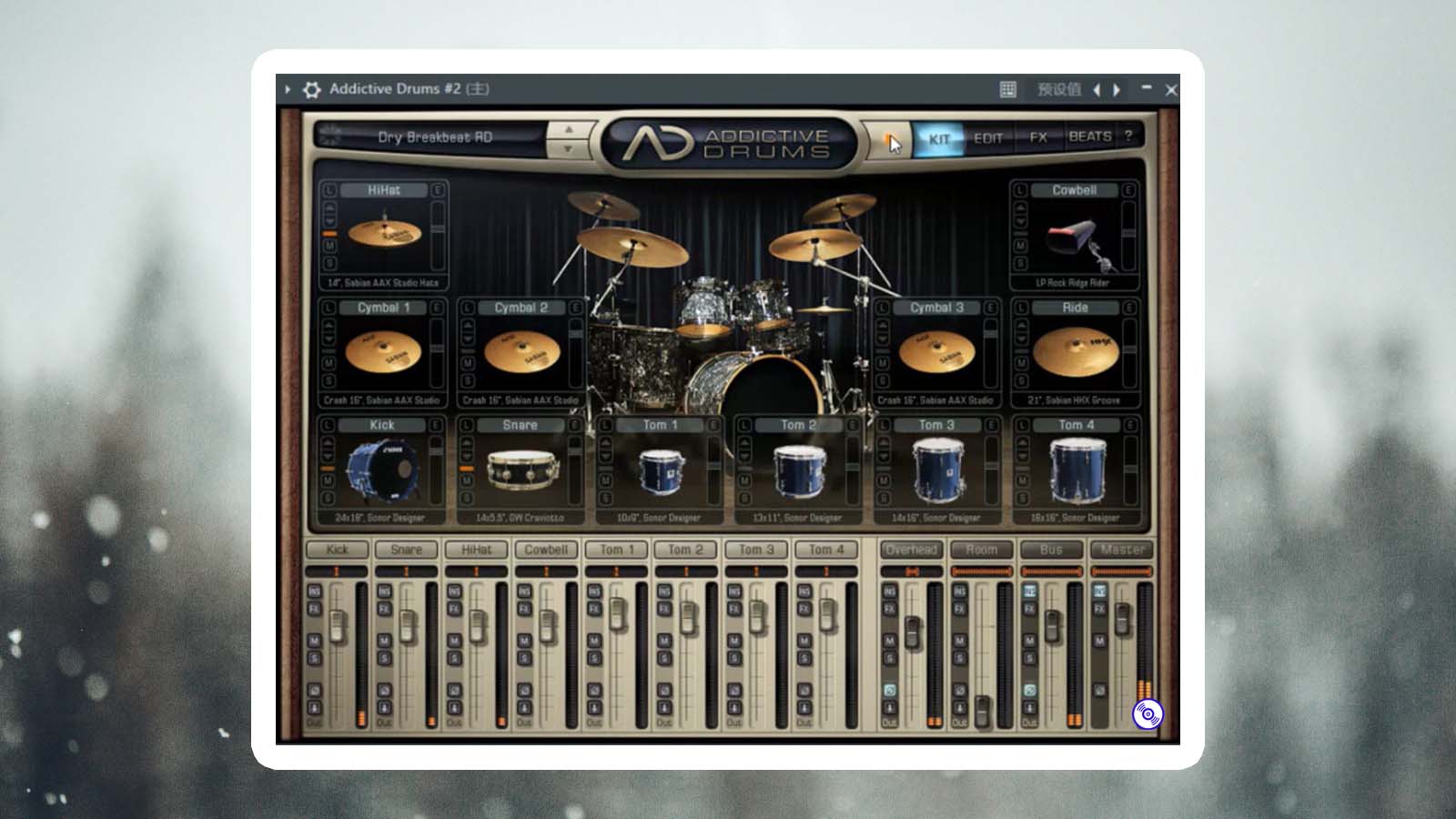Click the E edit button on HiHat slot
Image resolution: width=1456 pixels, height=819 pixels.
coord(438,190)
